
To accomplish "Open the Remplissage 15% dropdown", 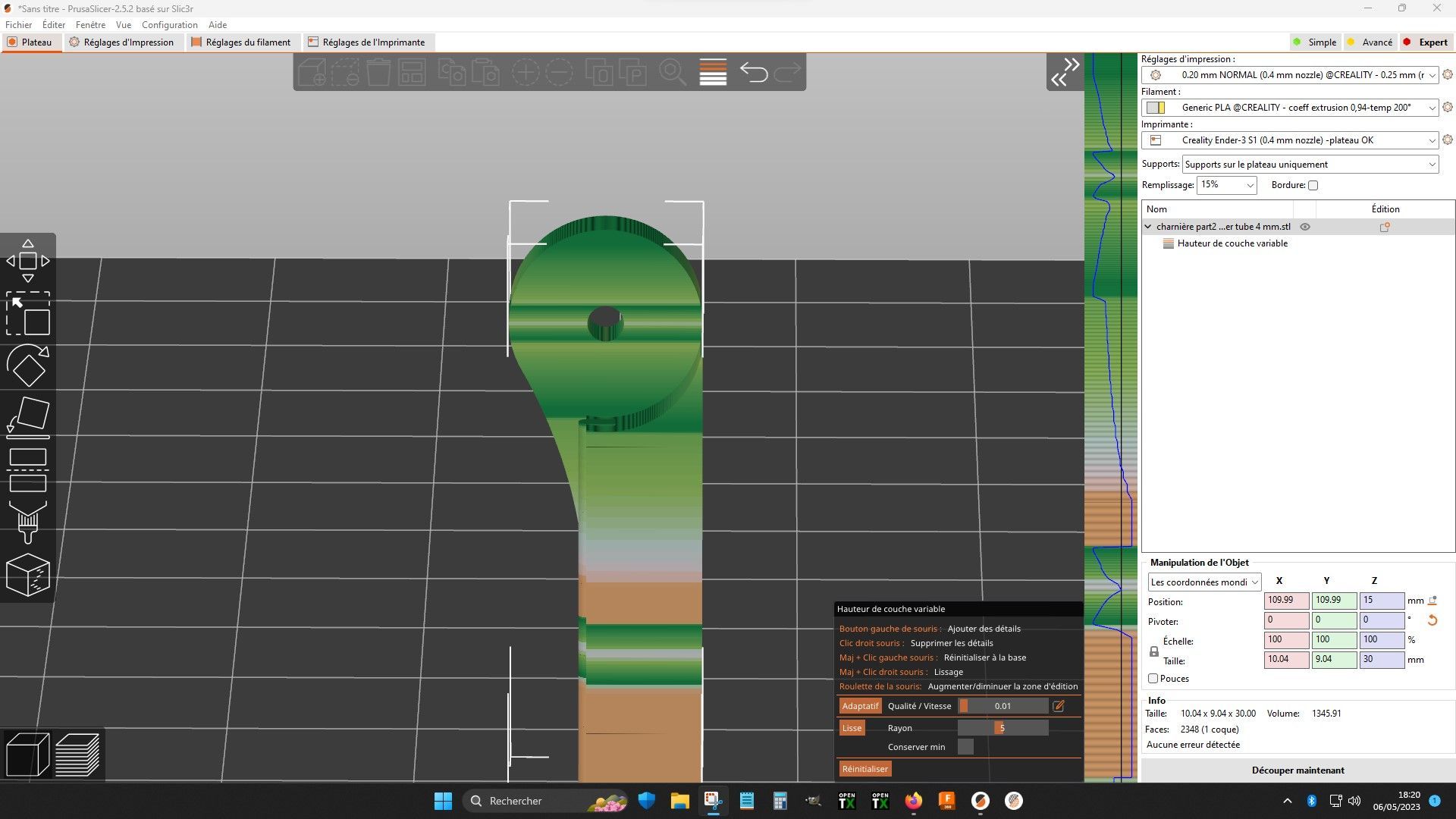I will 1226,185.
